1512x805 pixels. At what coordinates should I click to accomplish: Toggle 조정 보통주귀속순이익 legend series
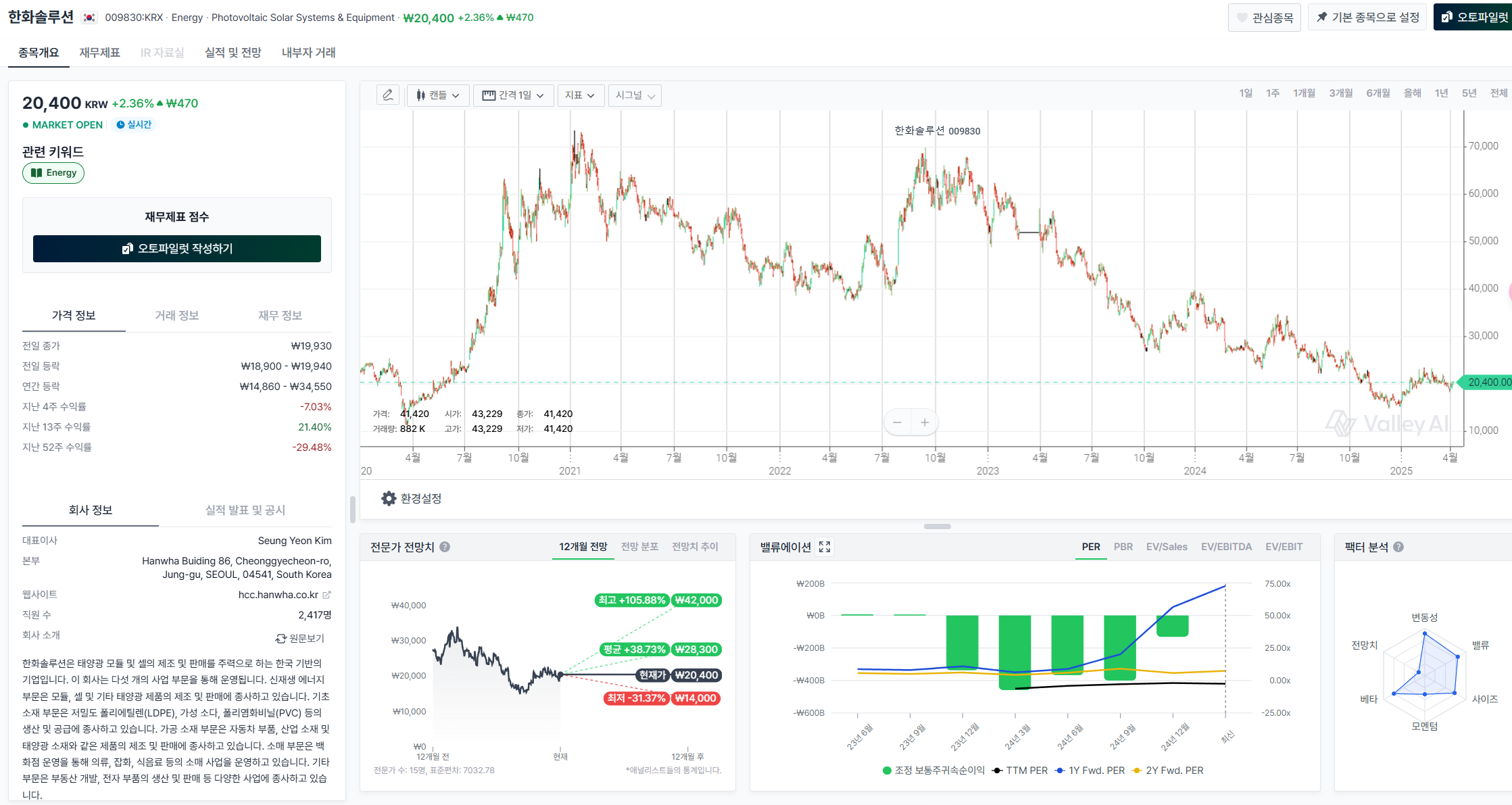coord(933,771)
